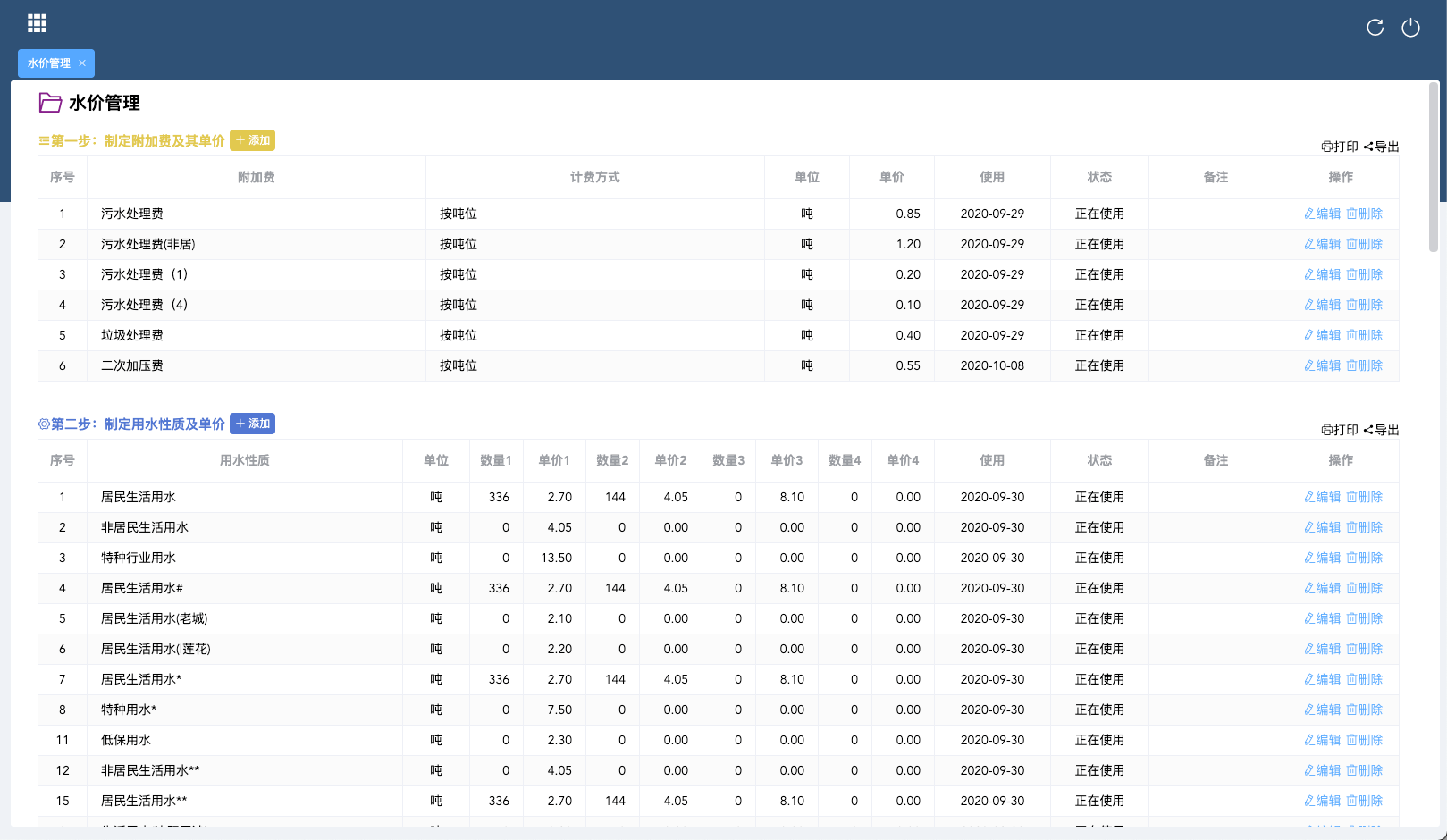Delete the 特种行业用水 row
Viewport: 1447px width, 840px height.
coord(1365,558)
